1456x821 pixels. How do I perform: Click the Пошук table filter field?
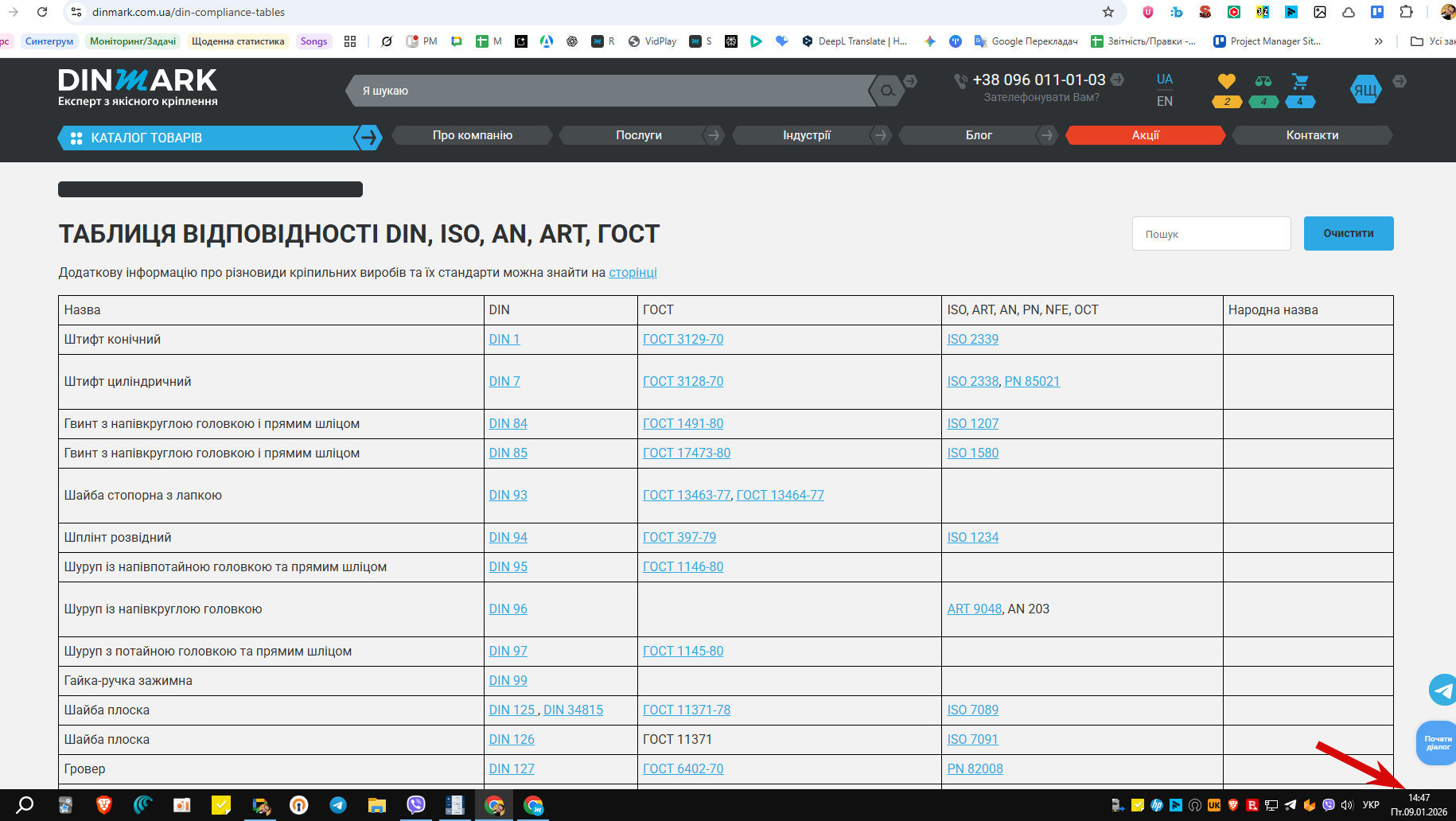point(1212,234)
